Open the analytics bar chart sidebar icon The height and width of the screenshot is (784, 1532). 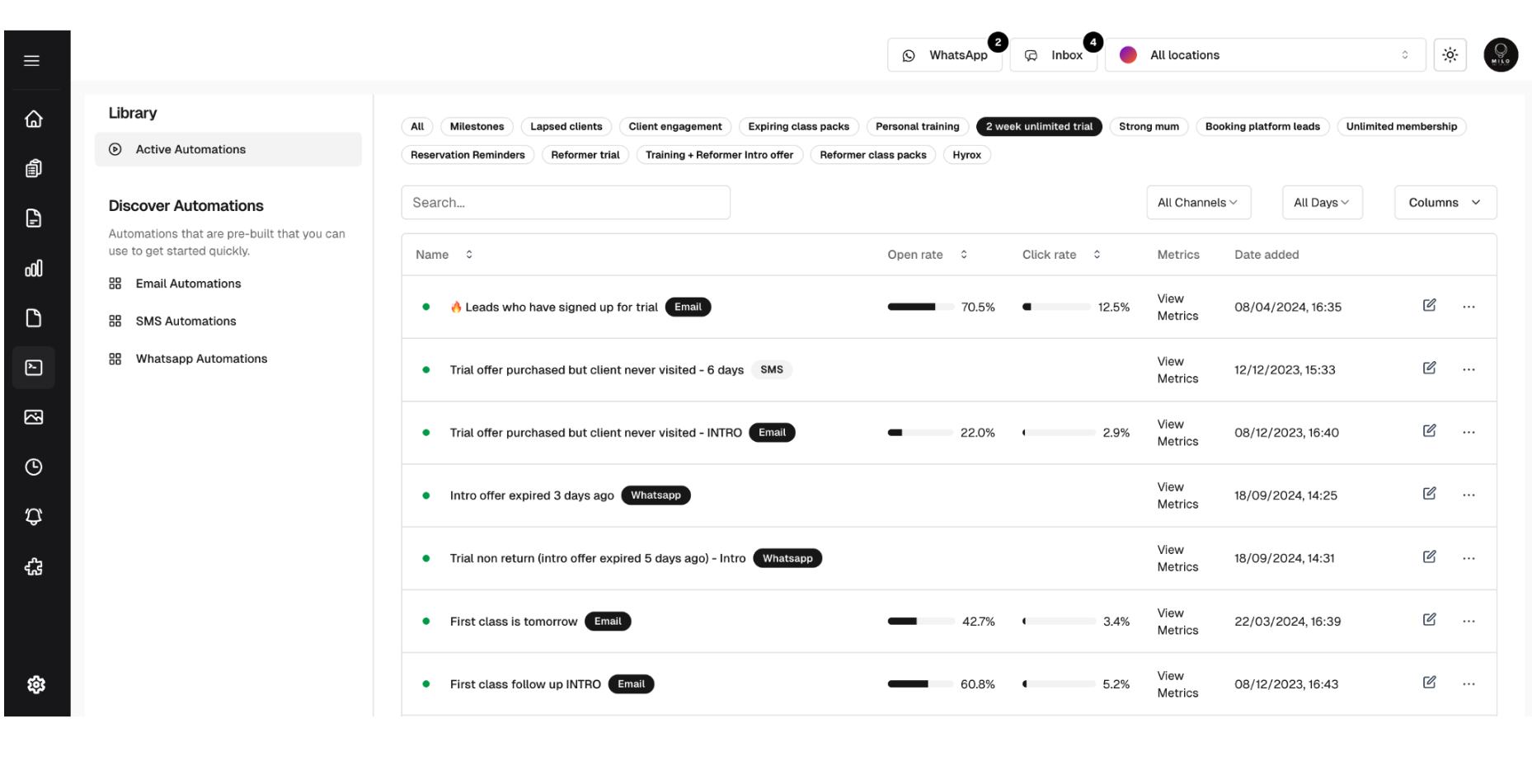point(34,269)
